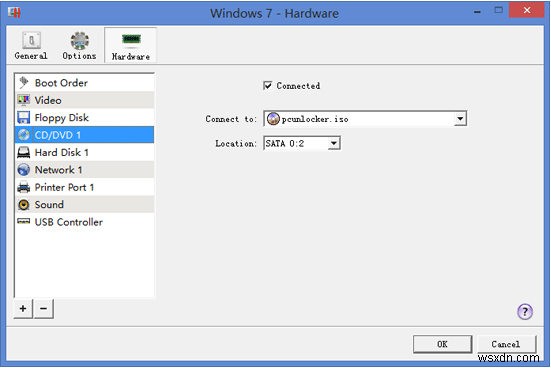Viewport: 551px width, 368px height.
Task: Minimize the Windows 7 - Hardware window
Action: pos(477,12)
